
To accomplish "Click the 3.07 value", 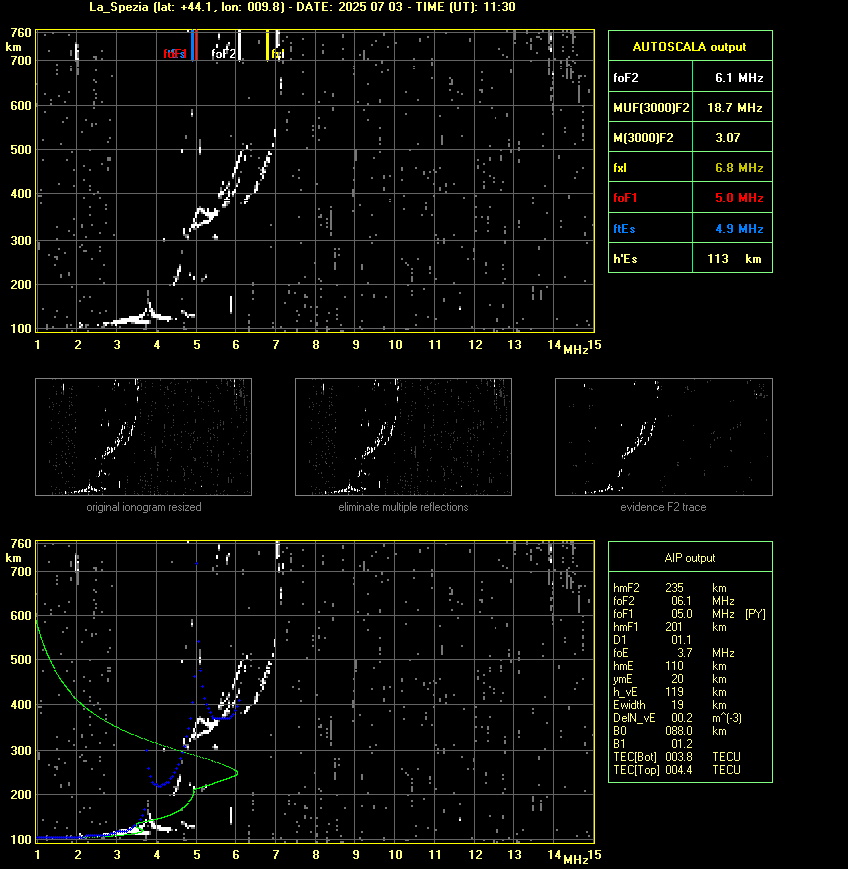I will click(x=728, y=137).
